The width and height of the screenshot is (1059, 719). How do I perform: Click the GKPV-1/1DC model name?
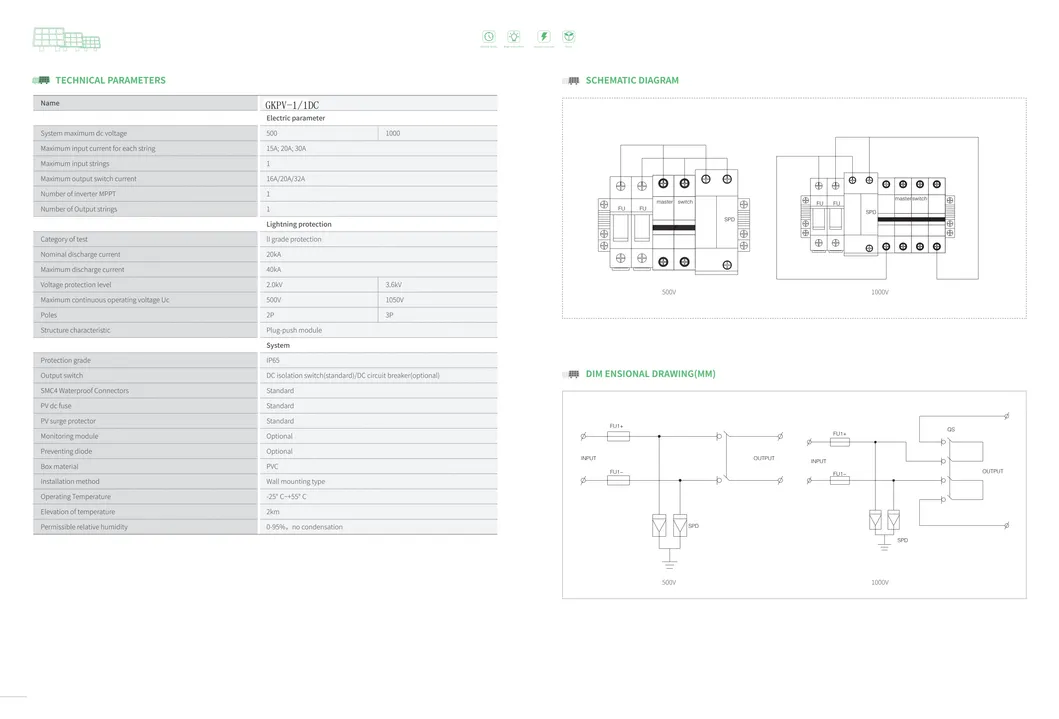pyautogui.click(x=290, y=102)
